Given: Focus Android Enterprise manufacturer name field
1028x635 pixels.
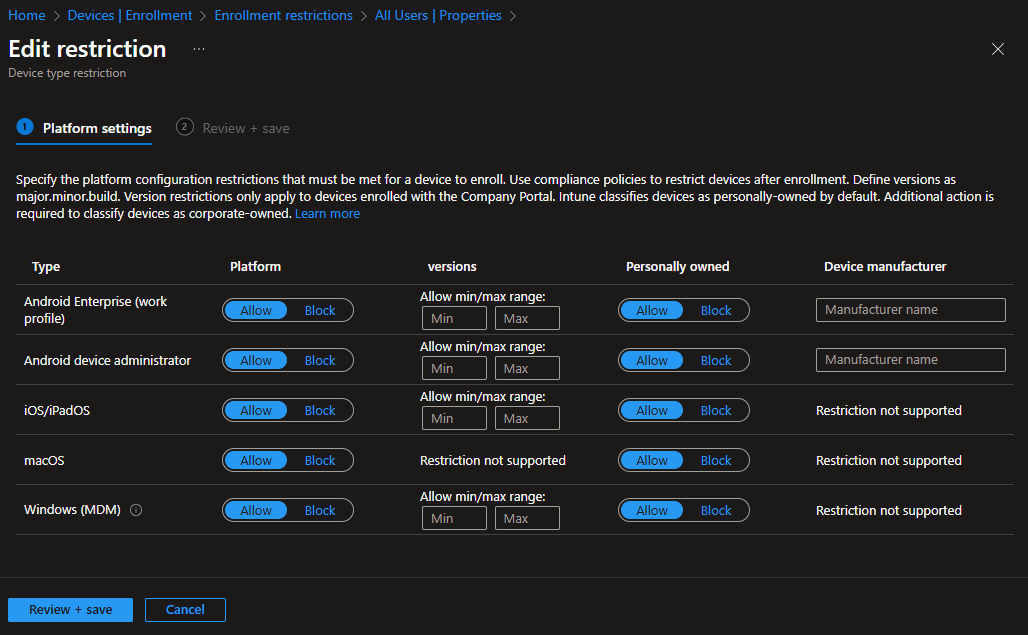Looking at the screenshot, I should [x=910, y=310].
